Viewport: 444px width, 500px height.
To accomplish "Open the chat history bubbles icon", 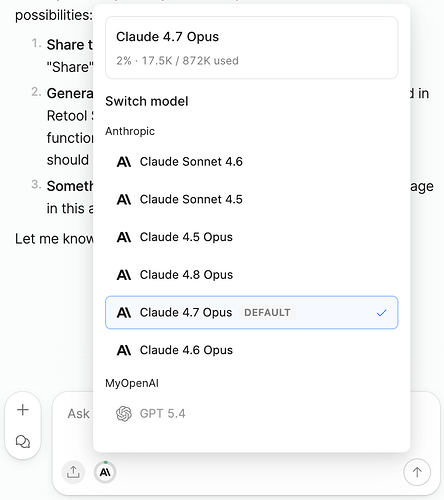I will 23,442.
